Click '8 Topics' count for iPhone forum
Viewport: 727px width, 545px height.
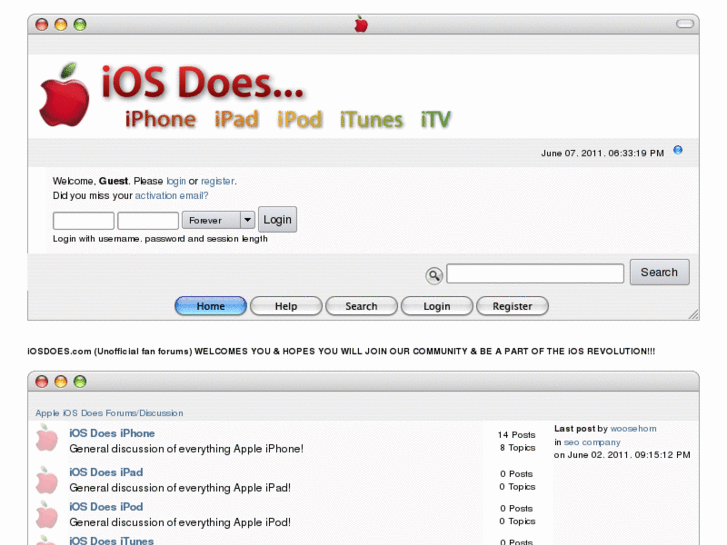click(517, 448)
